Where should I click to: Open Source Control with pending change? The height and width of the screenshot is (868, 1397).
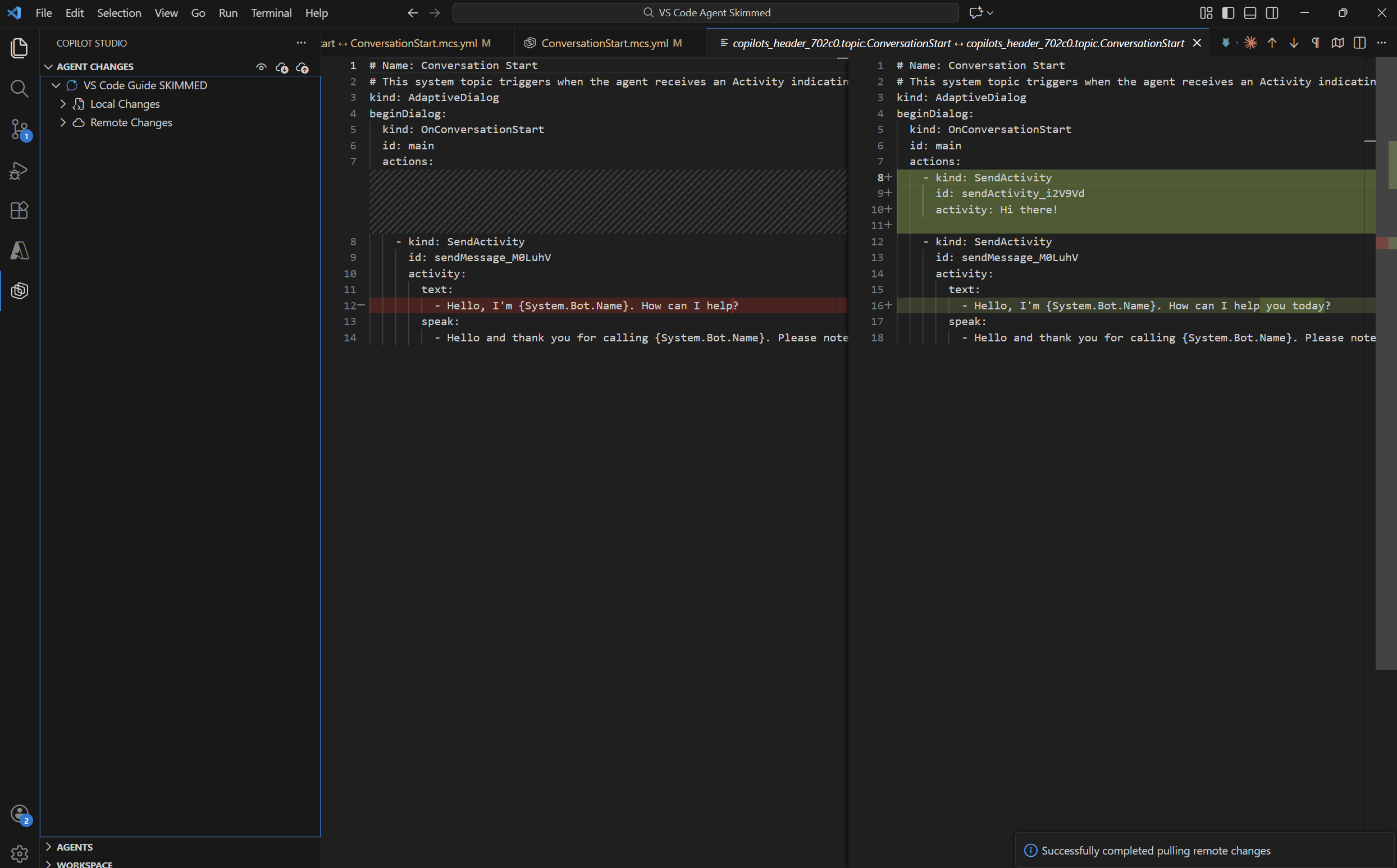coord(19,130)
